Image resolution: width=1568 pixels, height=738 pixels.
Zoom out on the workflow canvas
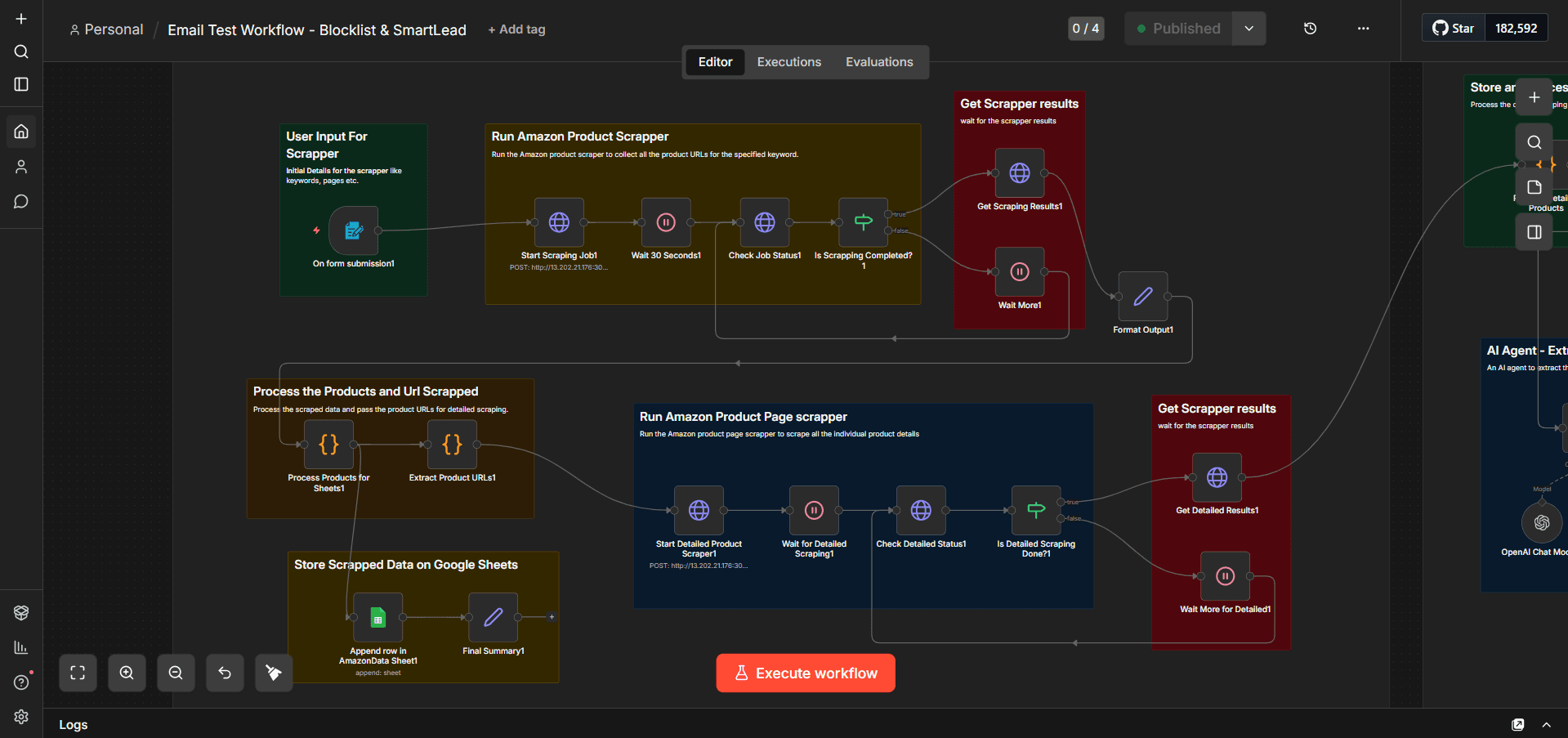176,673
